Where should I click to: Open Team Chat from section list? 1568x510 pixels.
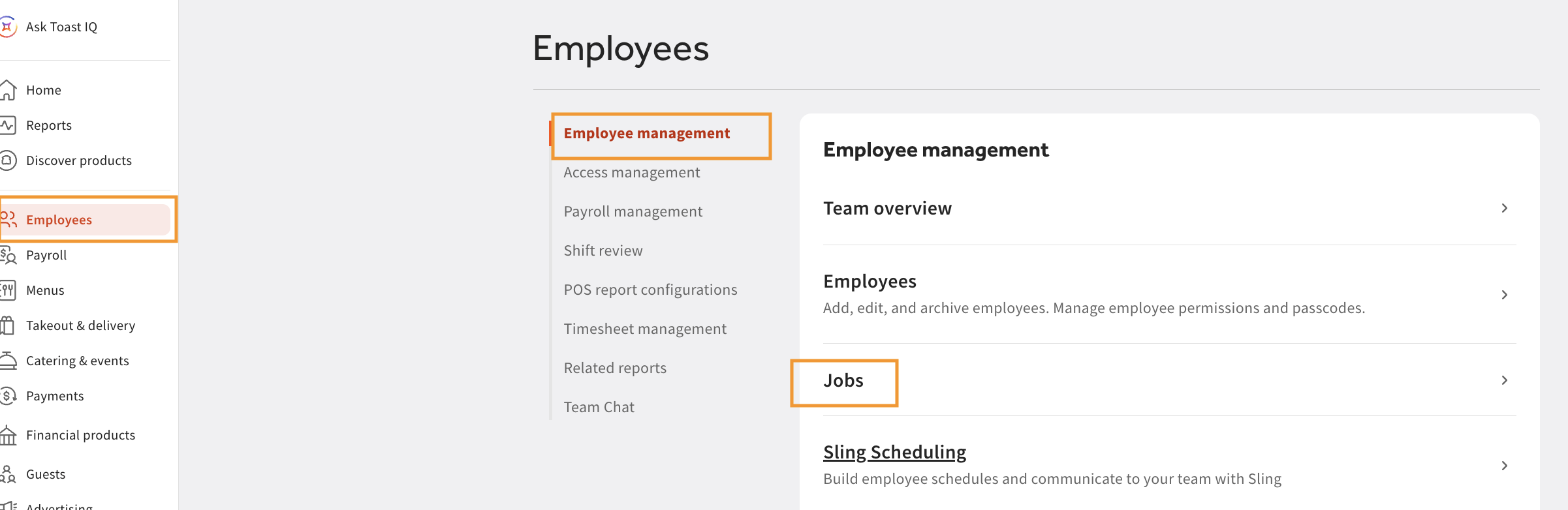(599, 408)
